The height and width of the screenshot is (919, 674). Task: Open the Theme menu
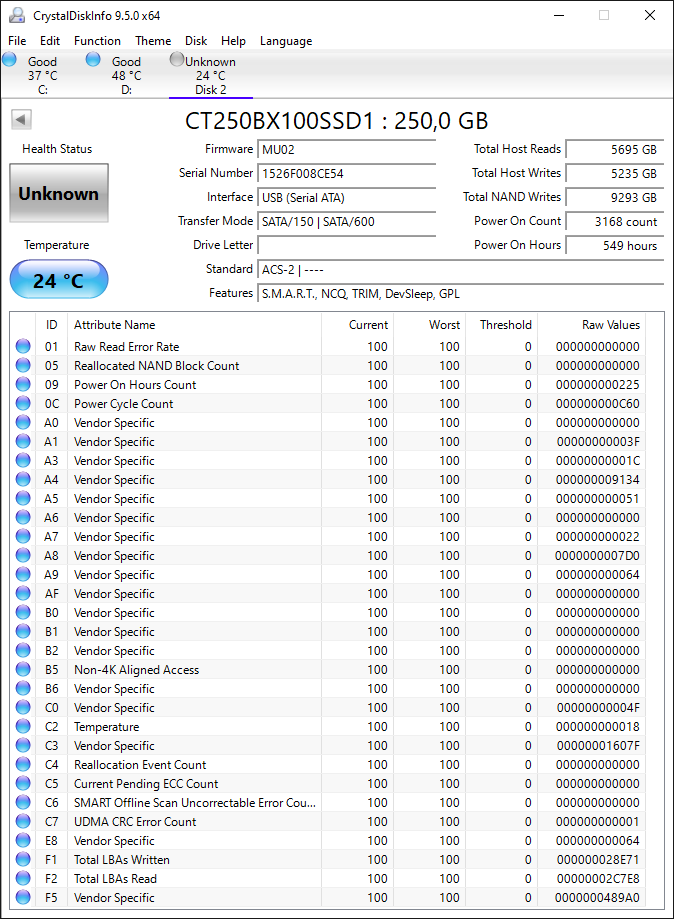(x=153, y=41)
